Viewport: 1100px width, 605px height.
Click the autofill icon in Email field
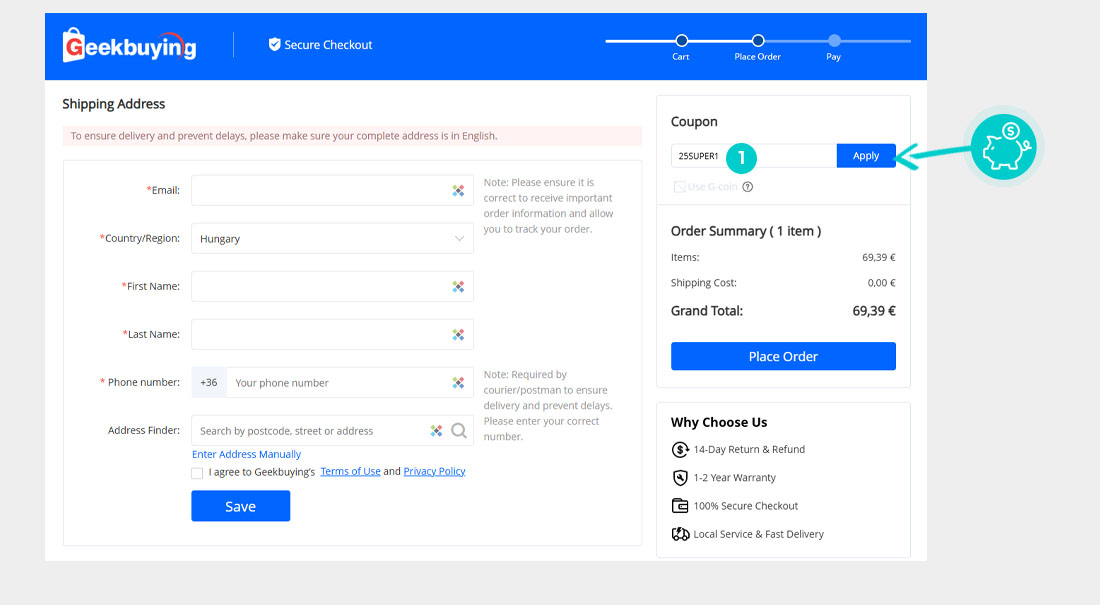[458, 191]
